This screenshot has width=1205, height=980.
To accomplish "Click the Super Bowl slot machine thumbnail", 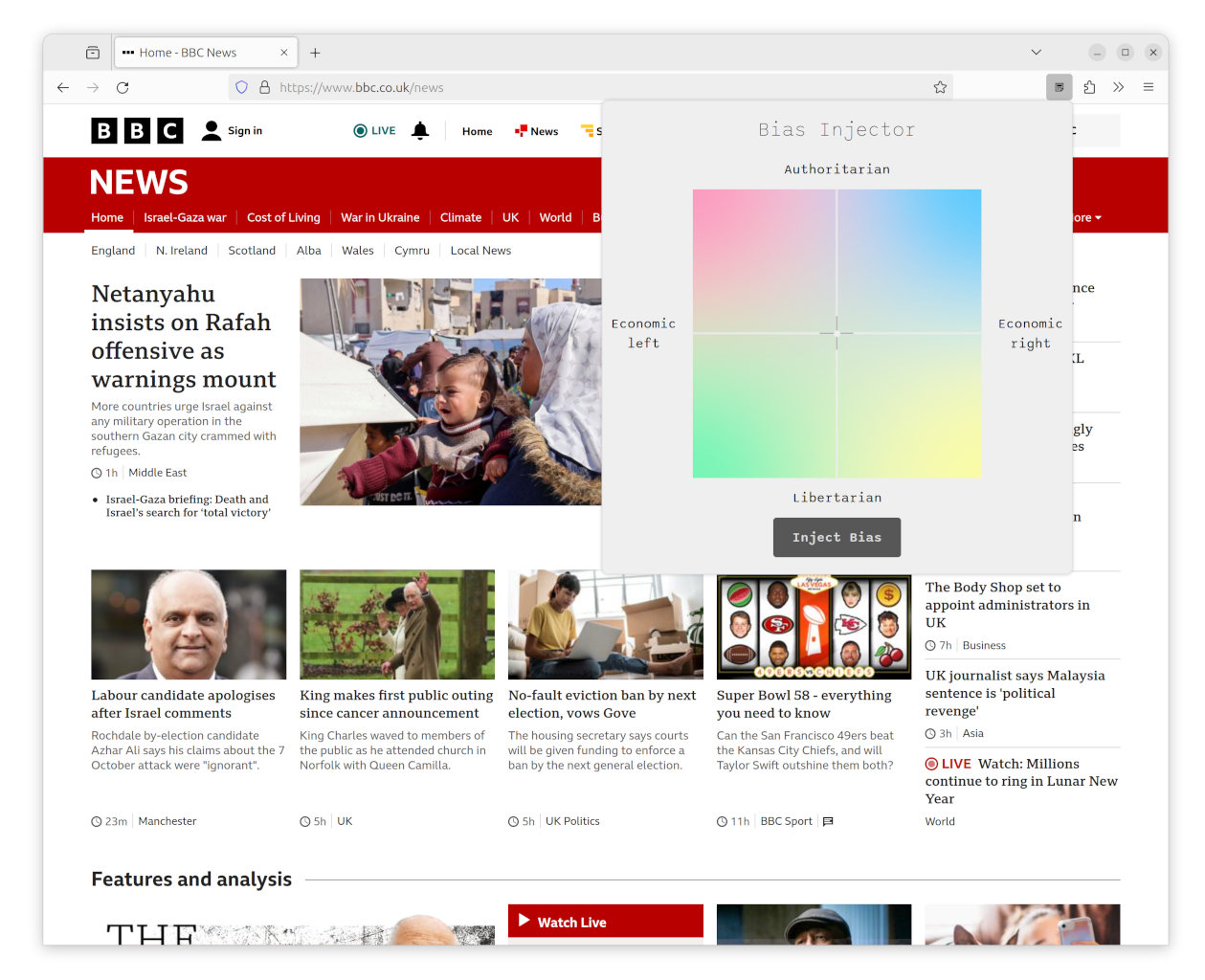I will pos(814,627).
